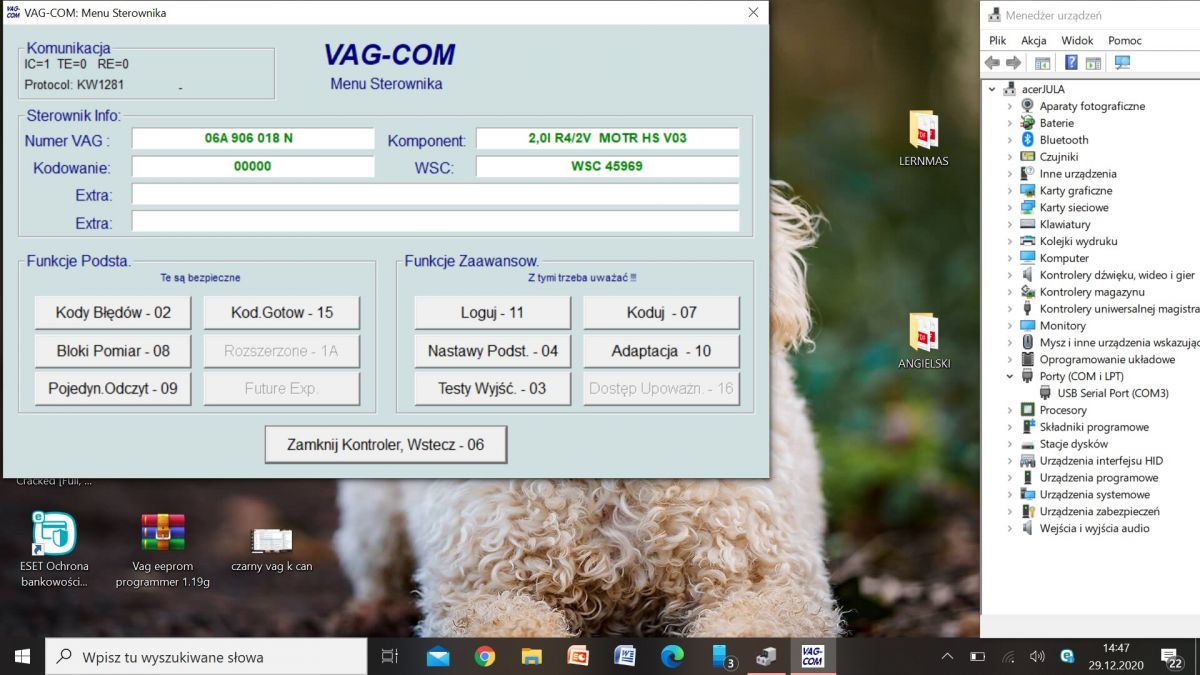Expand Aparaty fotograficzne node
Screen dimensions: 1200x675
point(1009,106)
